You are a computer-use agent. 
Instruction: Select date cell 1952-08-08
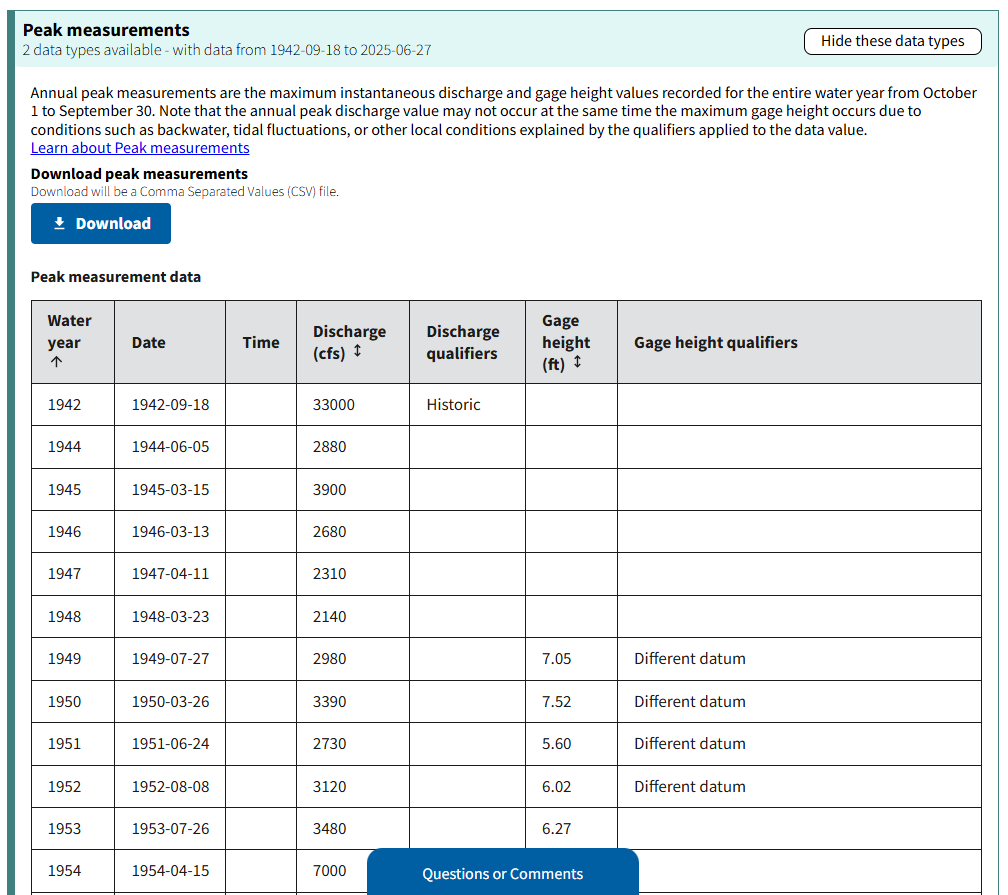170,786
